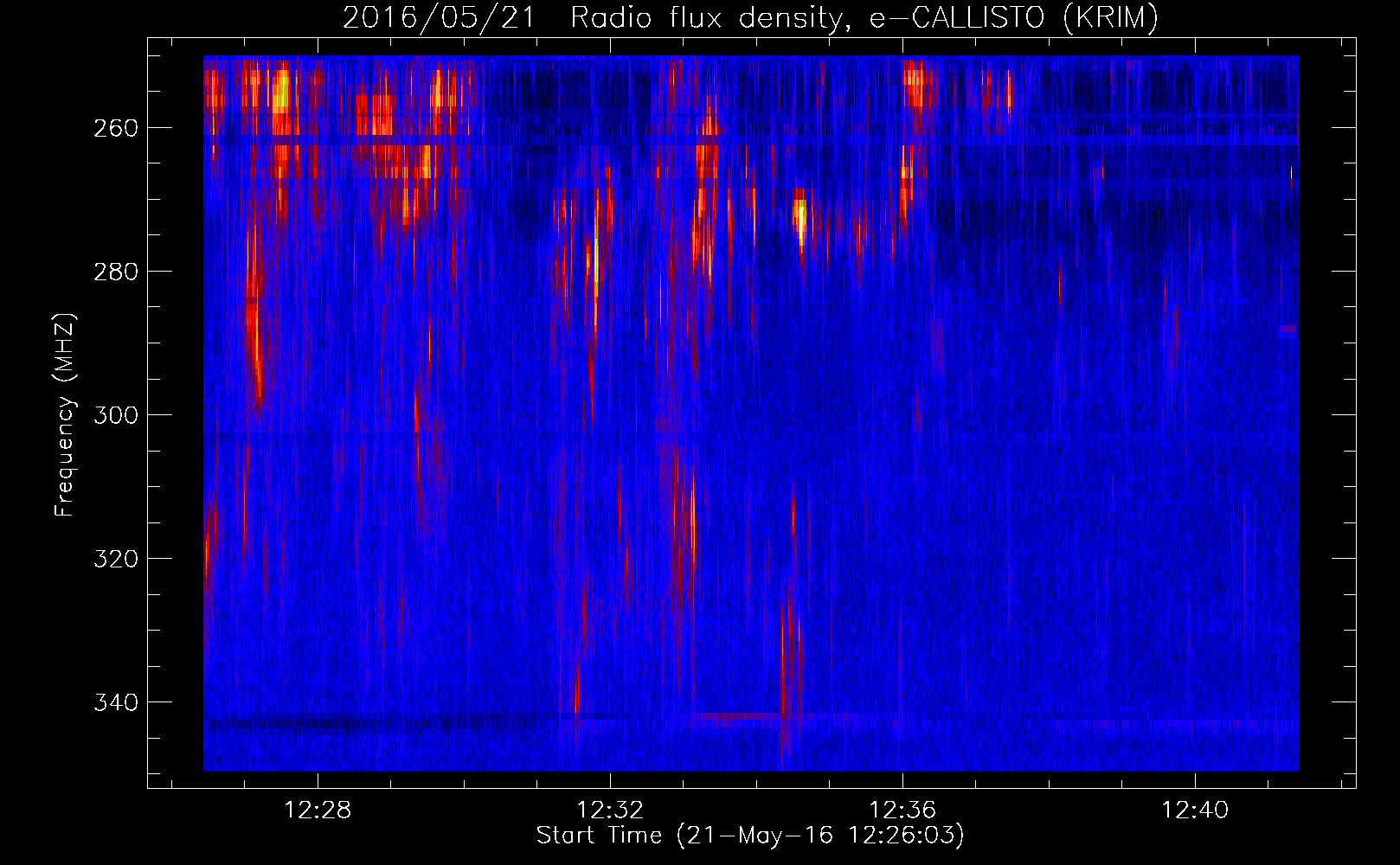1400x865 pixels.
Task: Click the 'Start Time (21-May-16 12:26:03)' axis label
Action: (x=750, y=836)
